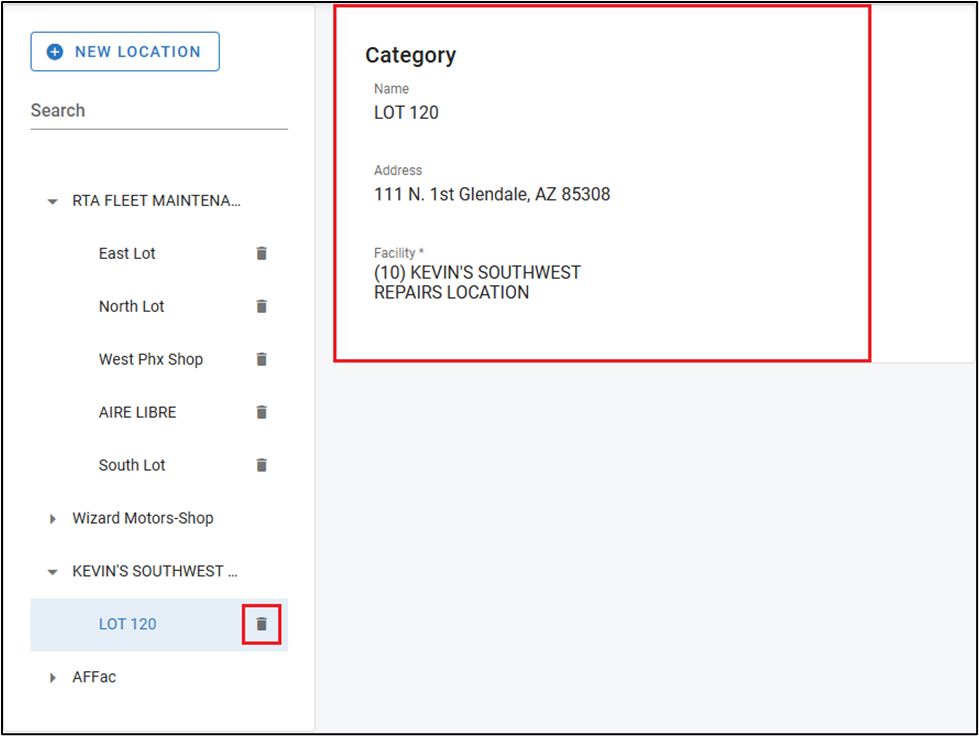979x736 pixels.
Task: Click the Search input field
Action: (159, 111)
